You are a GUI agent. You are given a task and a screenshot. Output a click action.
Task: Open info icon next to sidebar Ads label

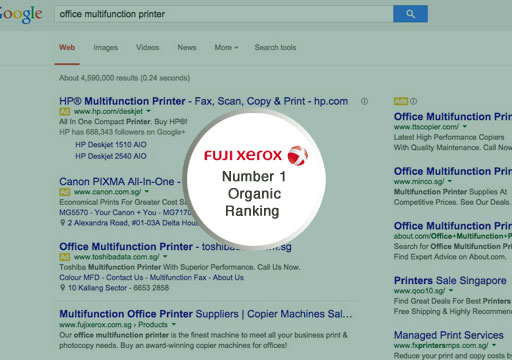point(413,101)
